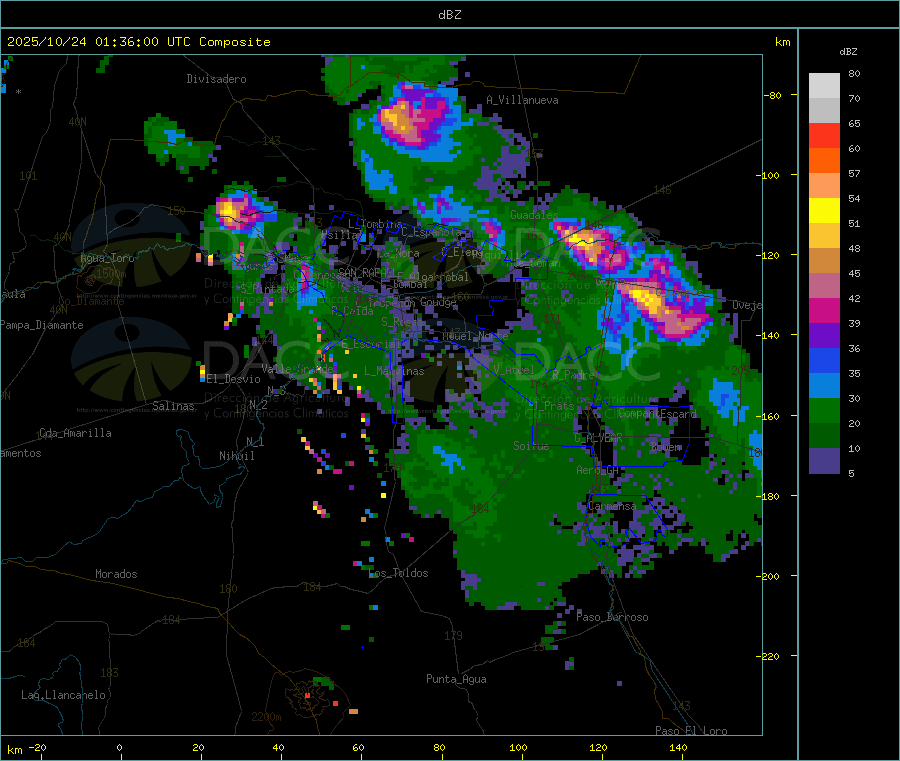Click the Carmensa map label
The width and height of the screenshot is (900, 761).
(x=612, y=506)
